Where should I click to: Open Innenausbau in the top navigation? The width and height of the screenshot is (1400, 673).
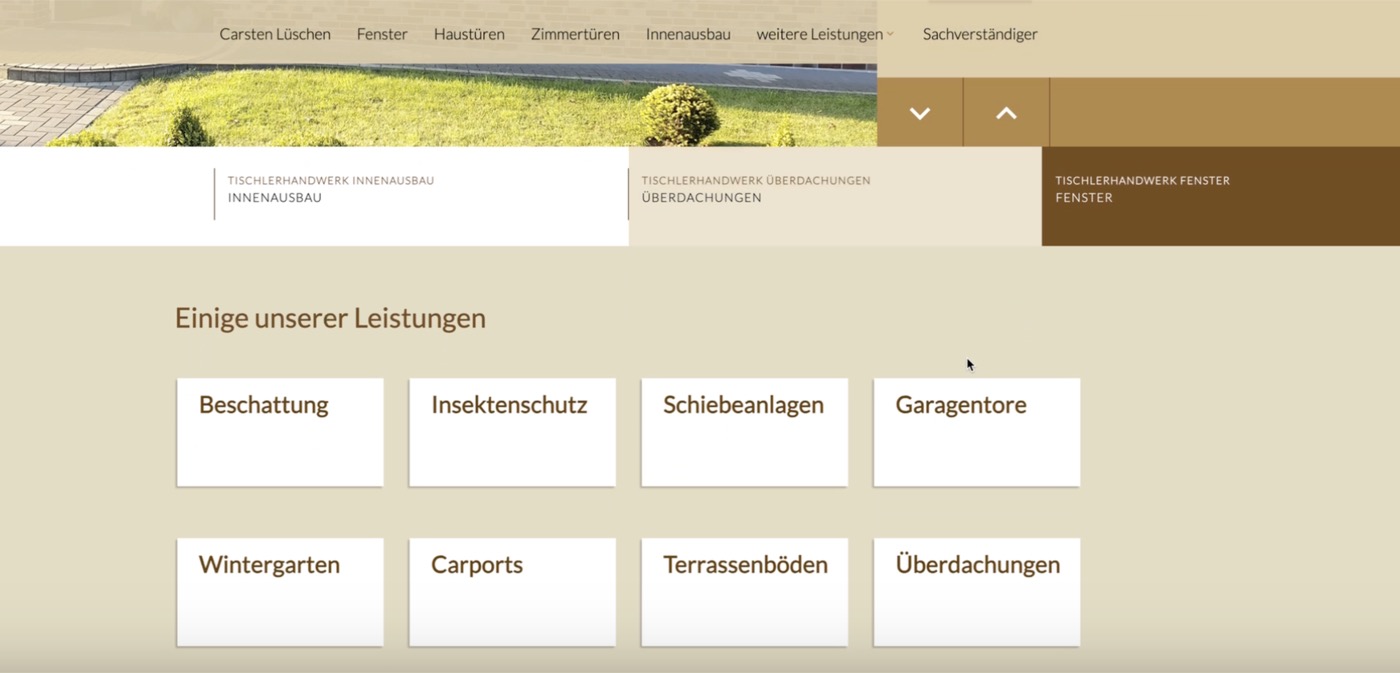[688, 34]
